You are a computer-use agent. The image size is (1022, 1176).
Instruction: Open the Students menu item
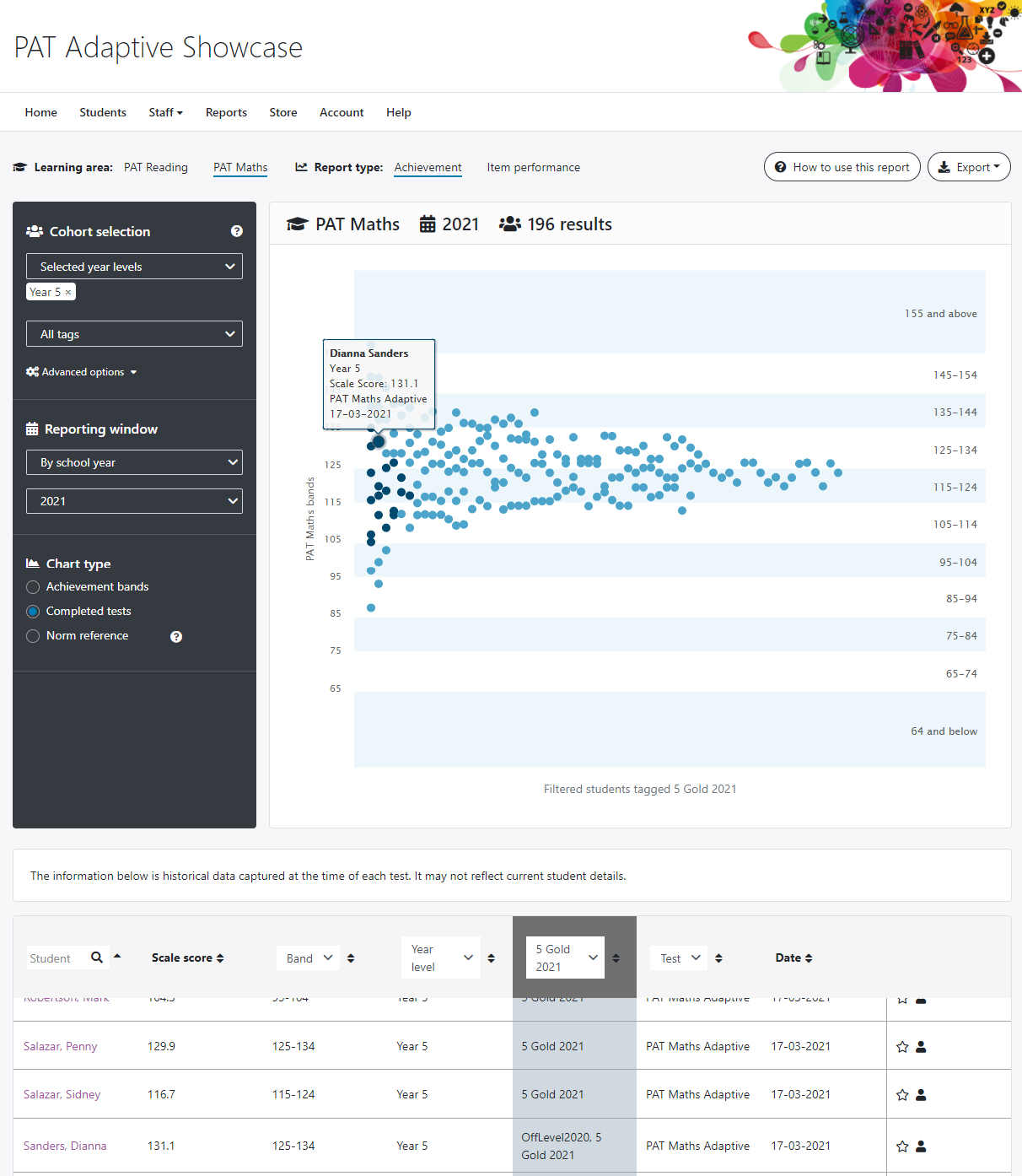coord(103,112)
